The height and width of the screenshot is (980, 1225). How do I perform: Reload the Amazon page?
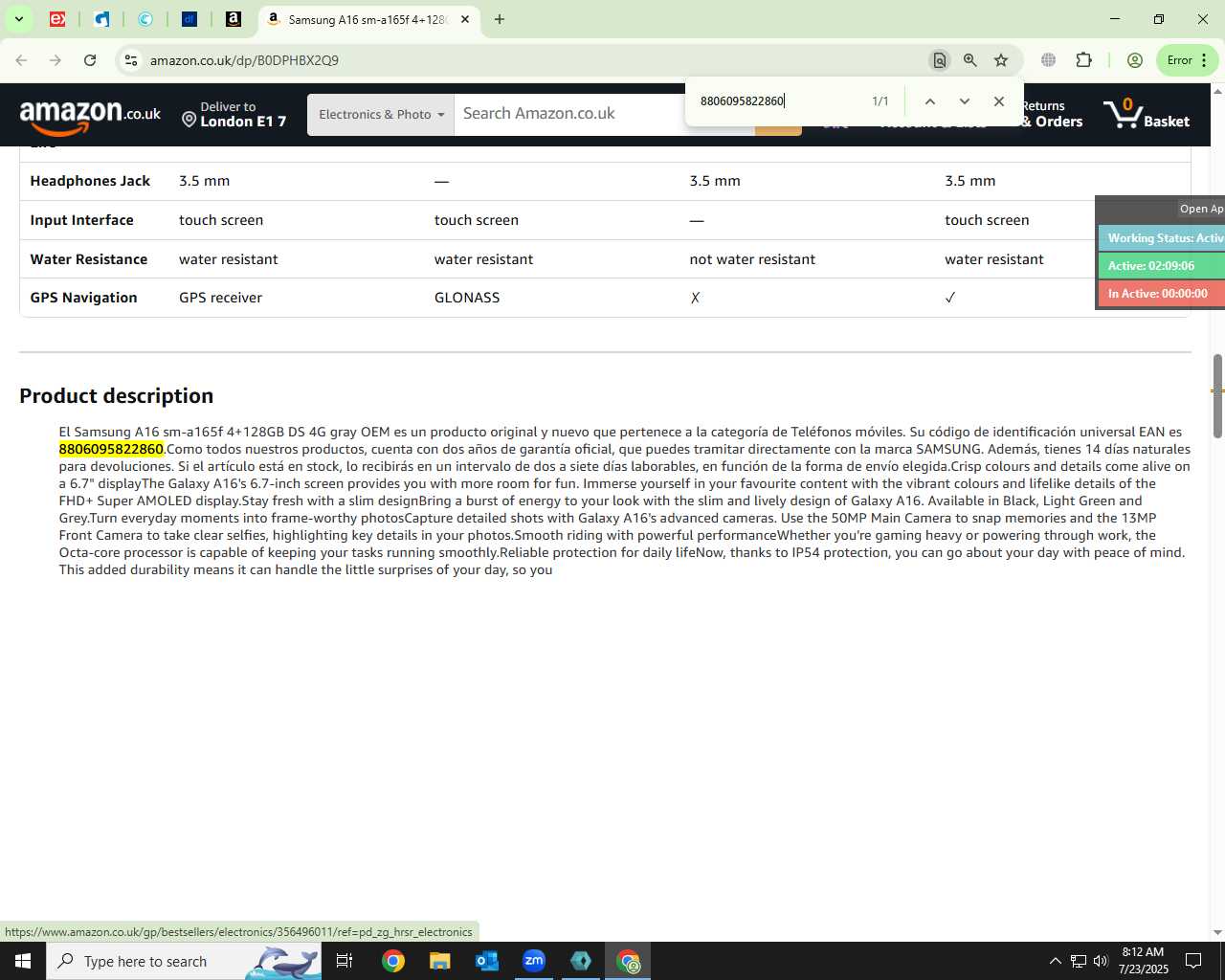90,60
